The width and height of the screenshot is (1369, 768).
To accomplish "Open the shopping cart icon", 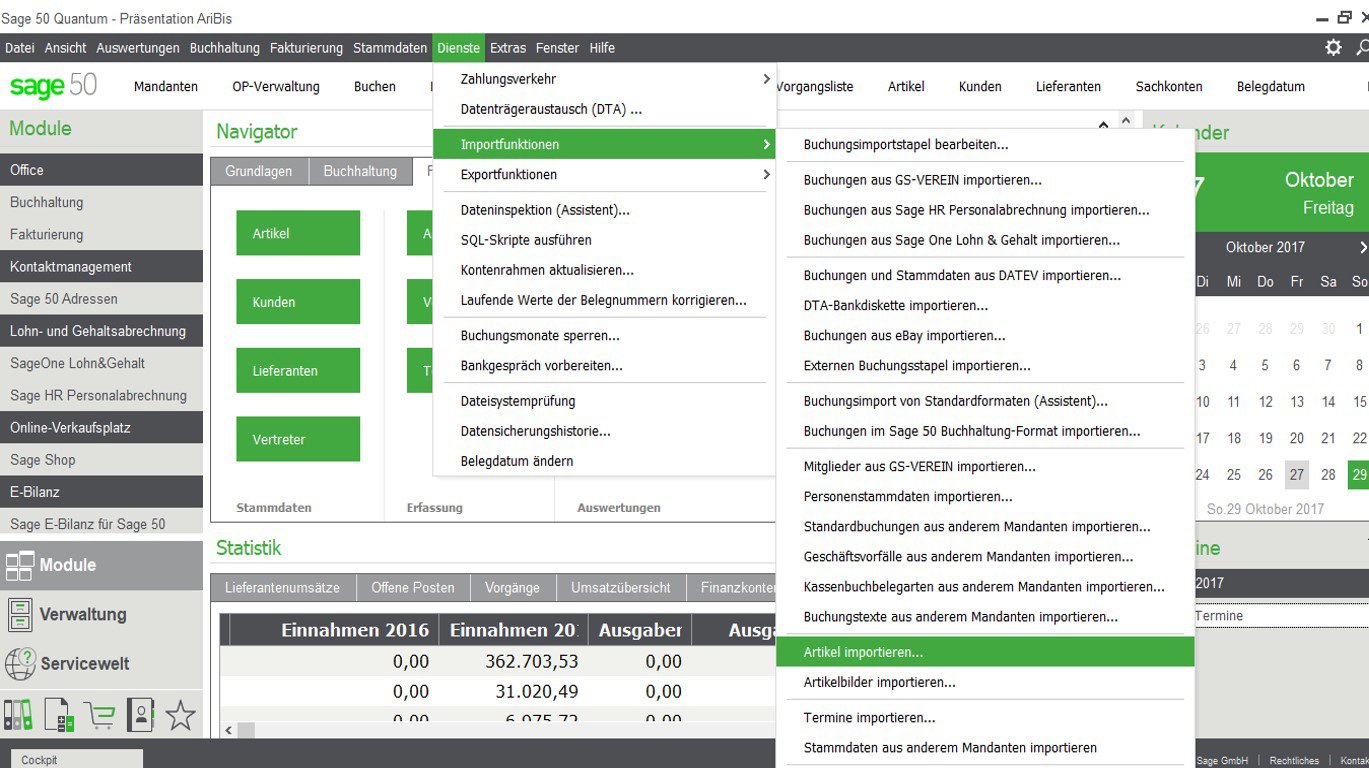I will (x=99, y=714).
